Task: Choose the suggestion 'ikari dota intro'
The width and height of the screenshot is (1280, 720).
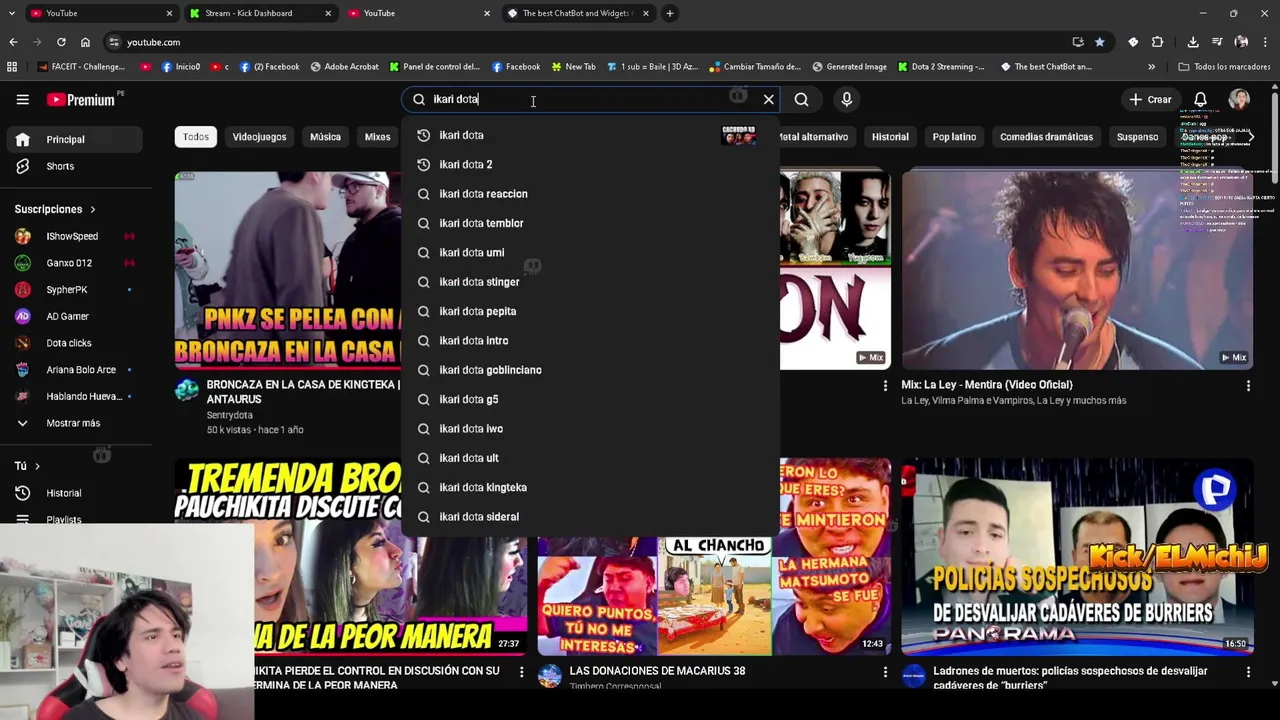Action: pyautogui.click(x=590, y=341)
